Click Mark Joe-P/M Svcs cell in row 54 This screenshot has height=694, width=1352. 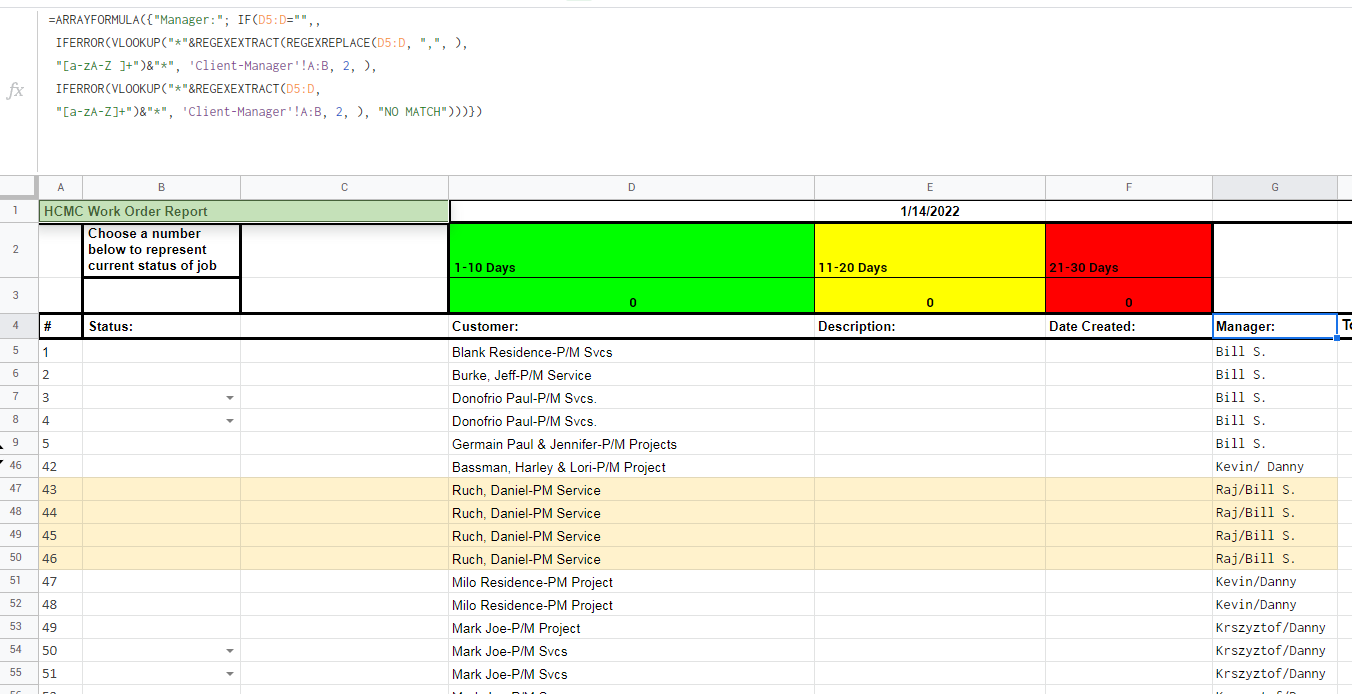point(631,651)
